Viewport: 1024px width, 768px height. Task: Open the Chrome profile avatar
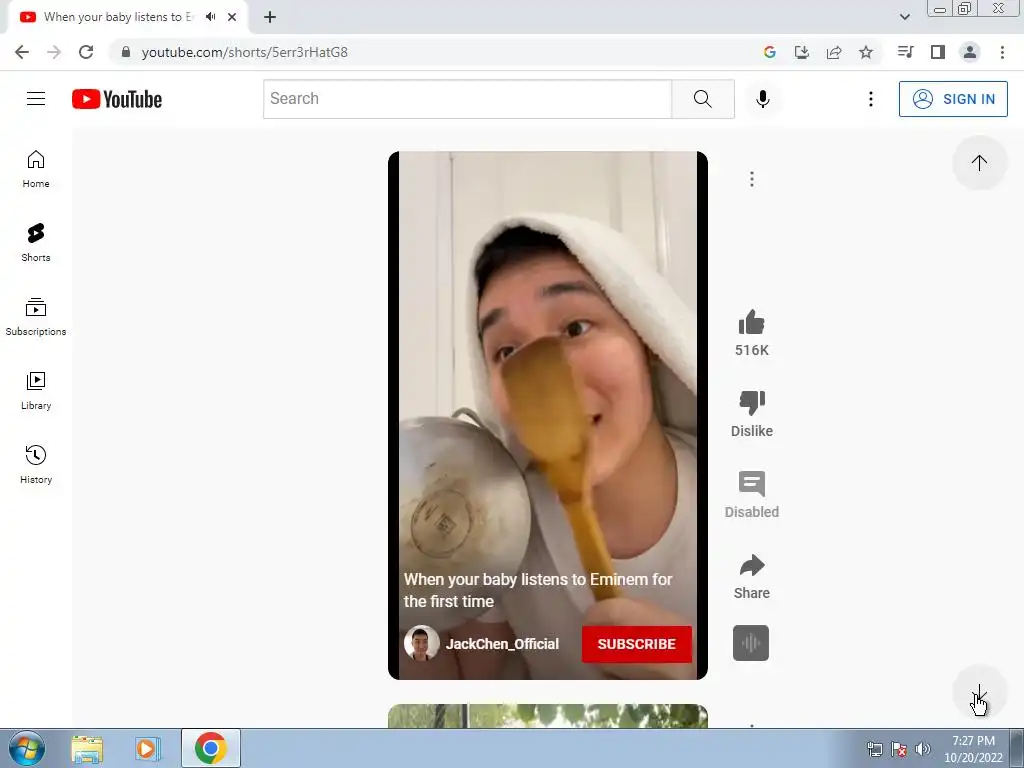[970, 52]
